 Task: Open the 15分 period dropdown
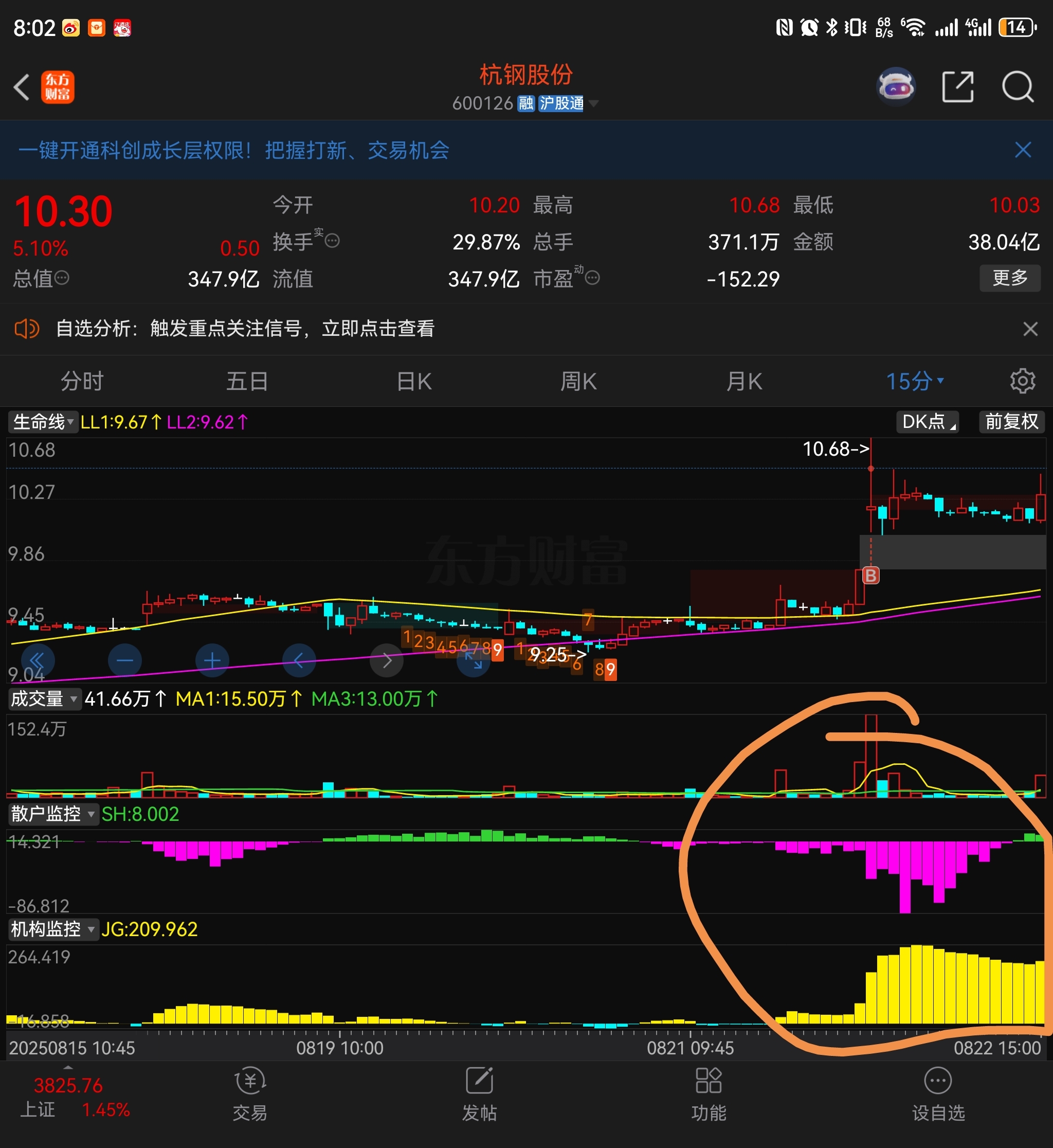(915, 381)
